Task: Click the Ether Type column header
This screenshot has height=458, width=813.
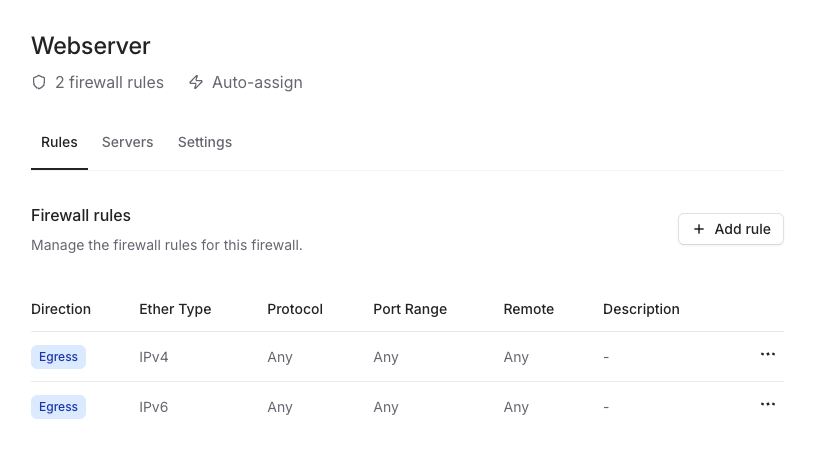Action: point(175,309)
